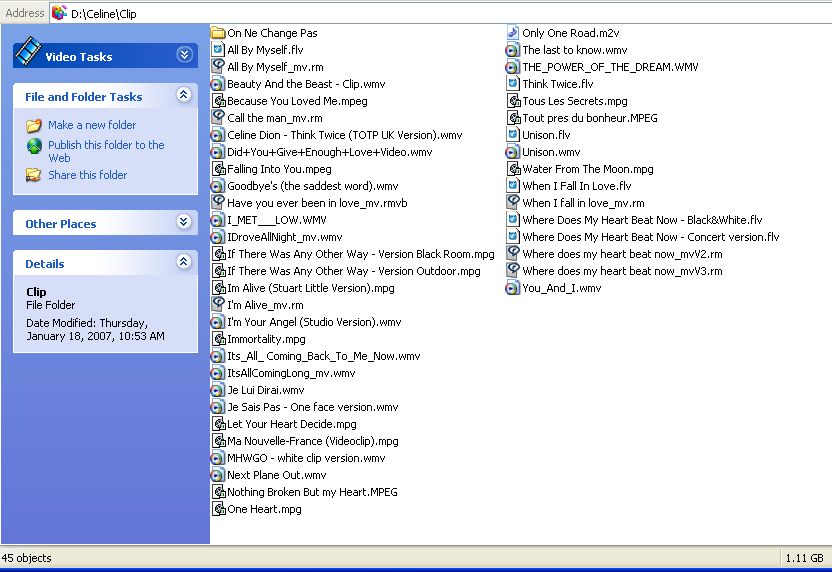The image size is (832, 572).
Task: Collapse the Details panel
Action: (x=184, y=262)
